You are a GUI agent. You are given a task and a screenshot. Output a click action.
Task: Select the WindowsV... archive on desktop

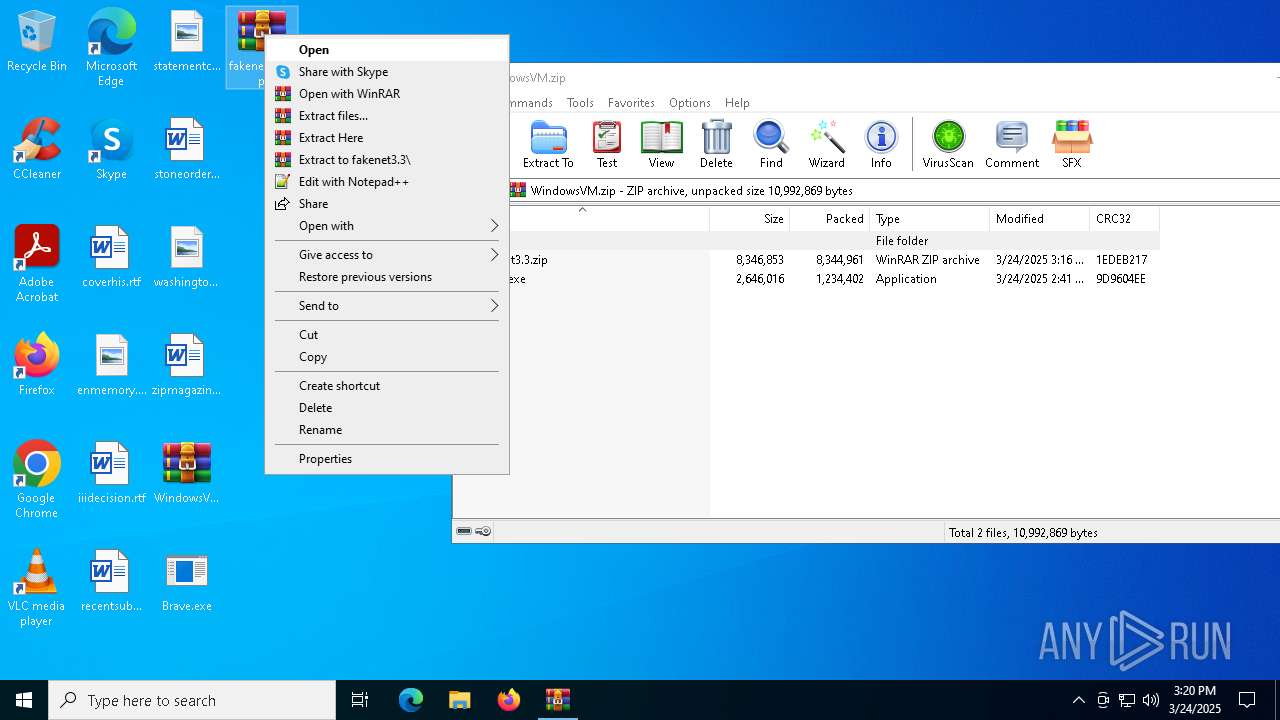[187, 473]
